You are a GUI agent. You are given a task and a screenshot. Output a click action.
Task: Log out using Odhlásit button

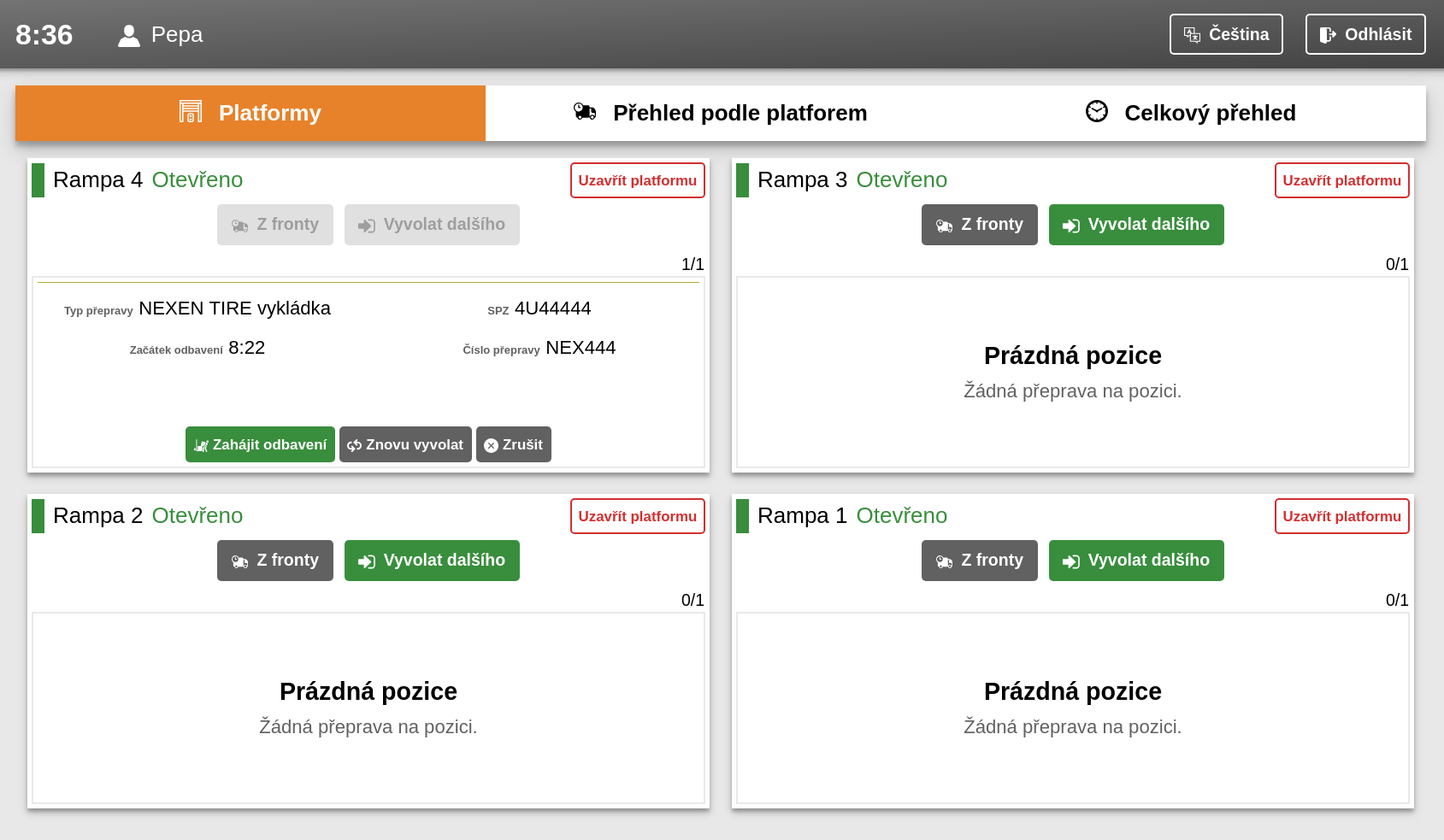click(1365, 34)
